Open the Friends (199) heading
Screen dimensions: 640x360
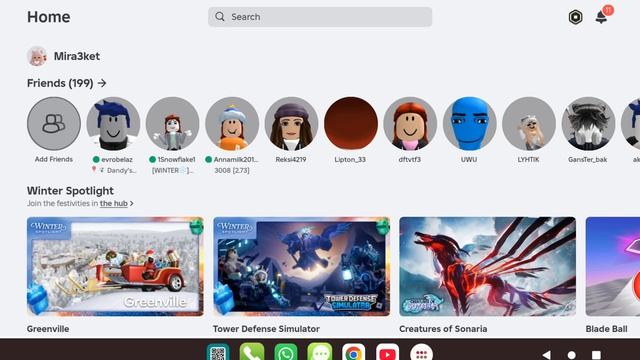[60, 83]
